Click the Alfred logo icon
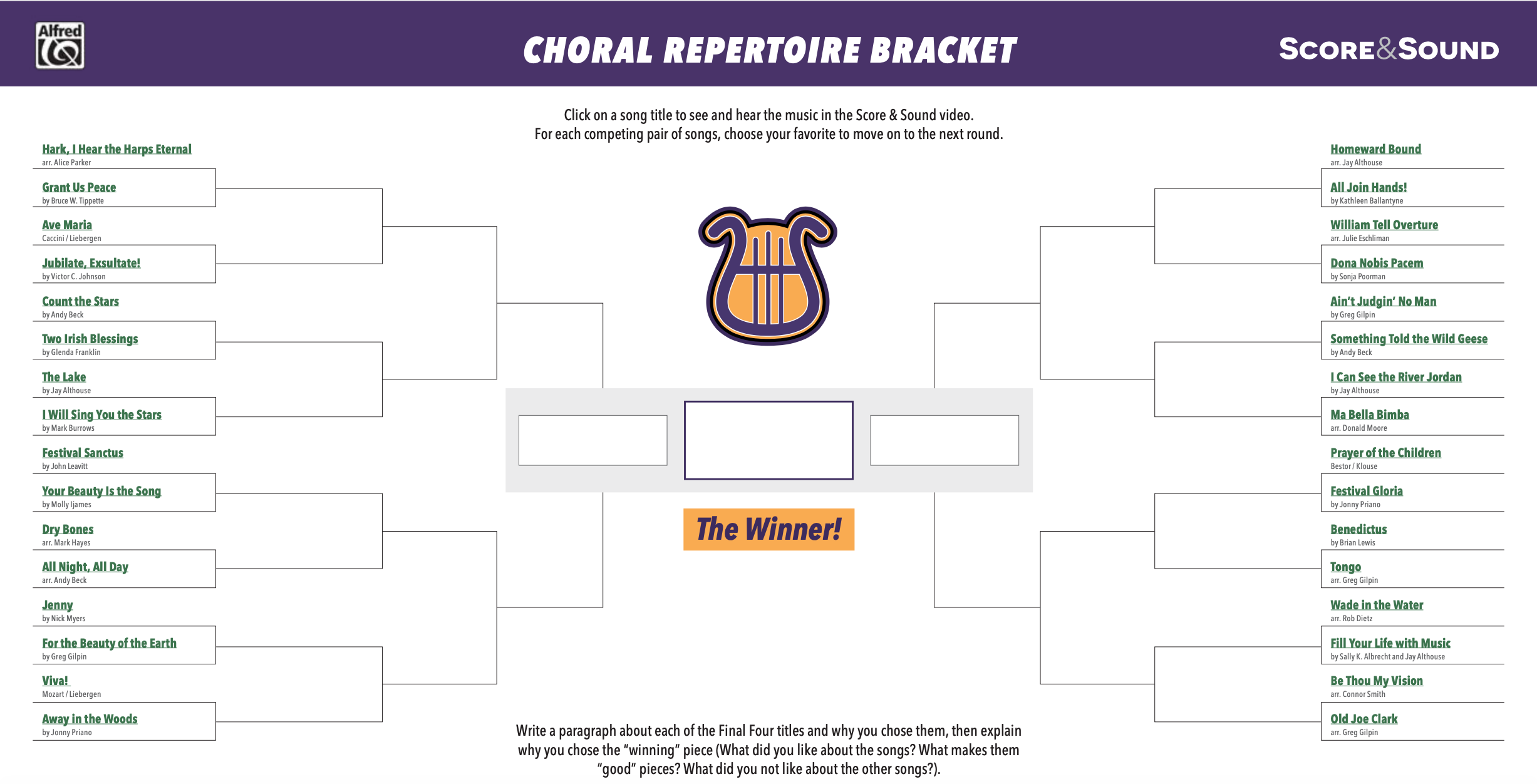1537x784 pixels. click(60, 46)
